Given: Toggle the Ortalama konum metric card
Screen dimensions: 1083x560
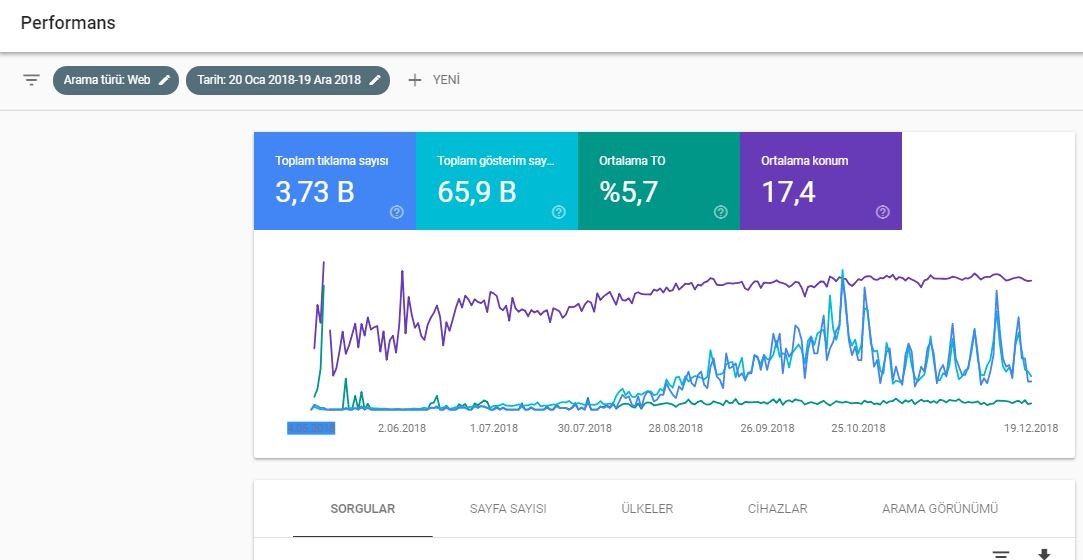Looking at the screenshot, I should tap(821, 181).
